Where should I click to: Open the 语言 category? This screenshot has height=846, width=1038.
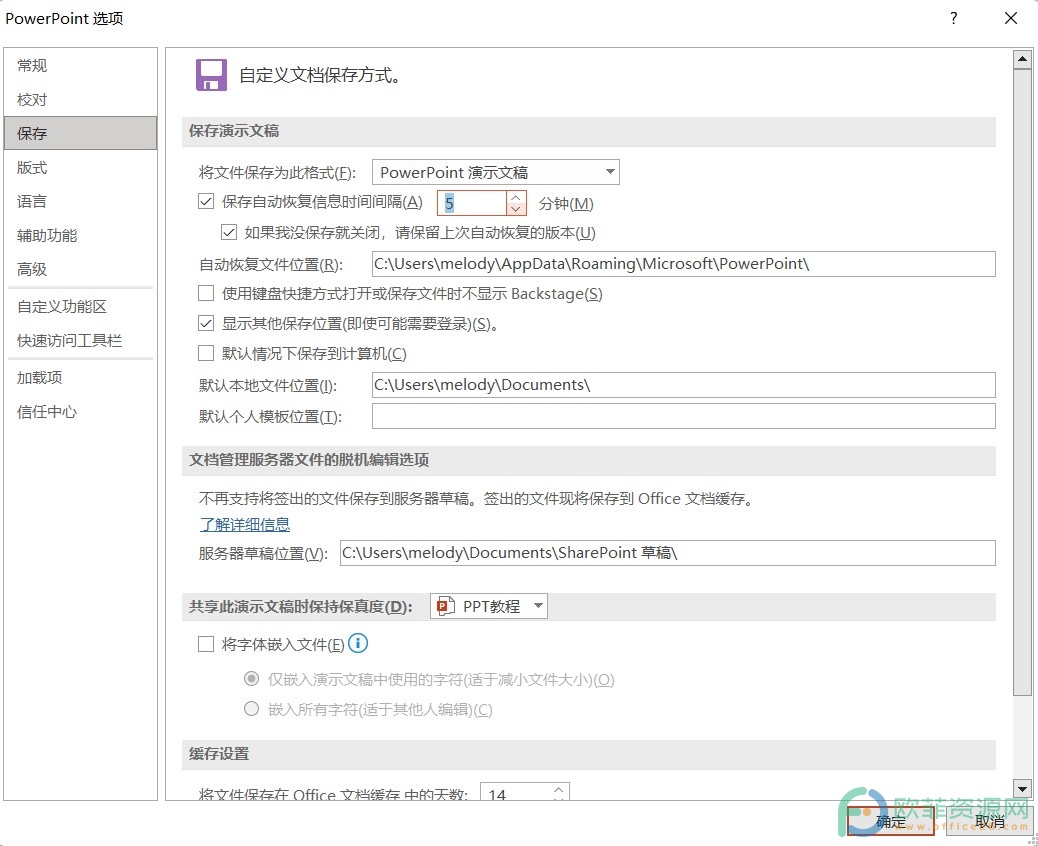pos(81,201)
